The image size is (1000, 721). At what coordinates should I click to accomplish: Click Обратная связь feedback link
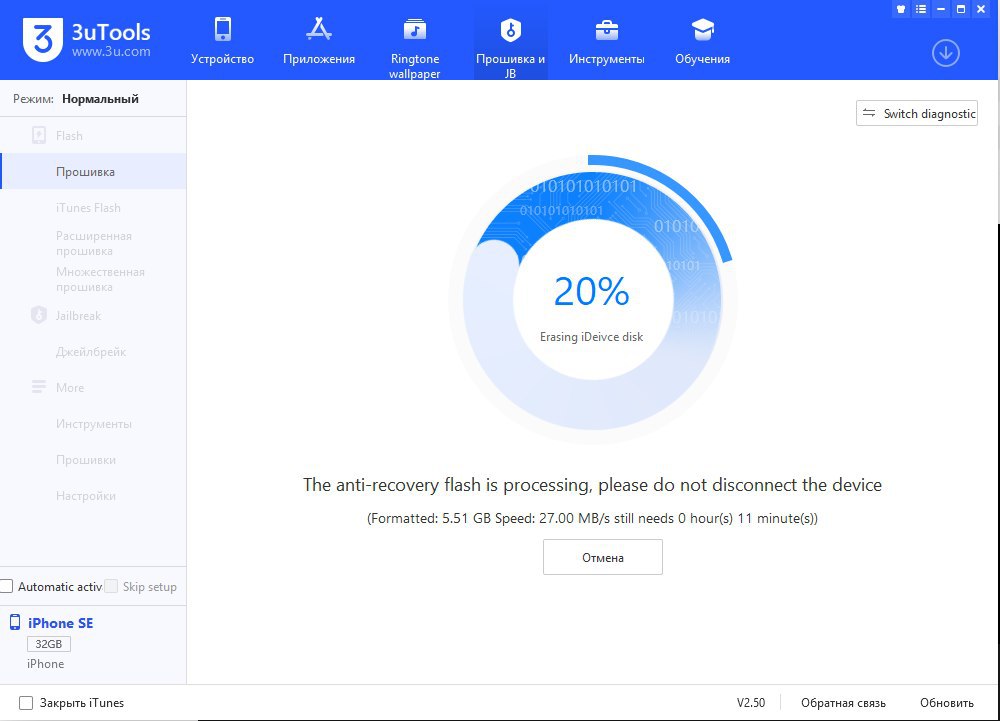point(843,703)
